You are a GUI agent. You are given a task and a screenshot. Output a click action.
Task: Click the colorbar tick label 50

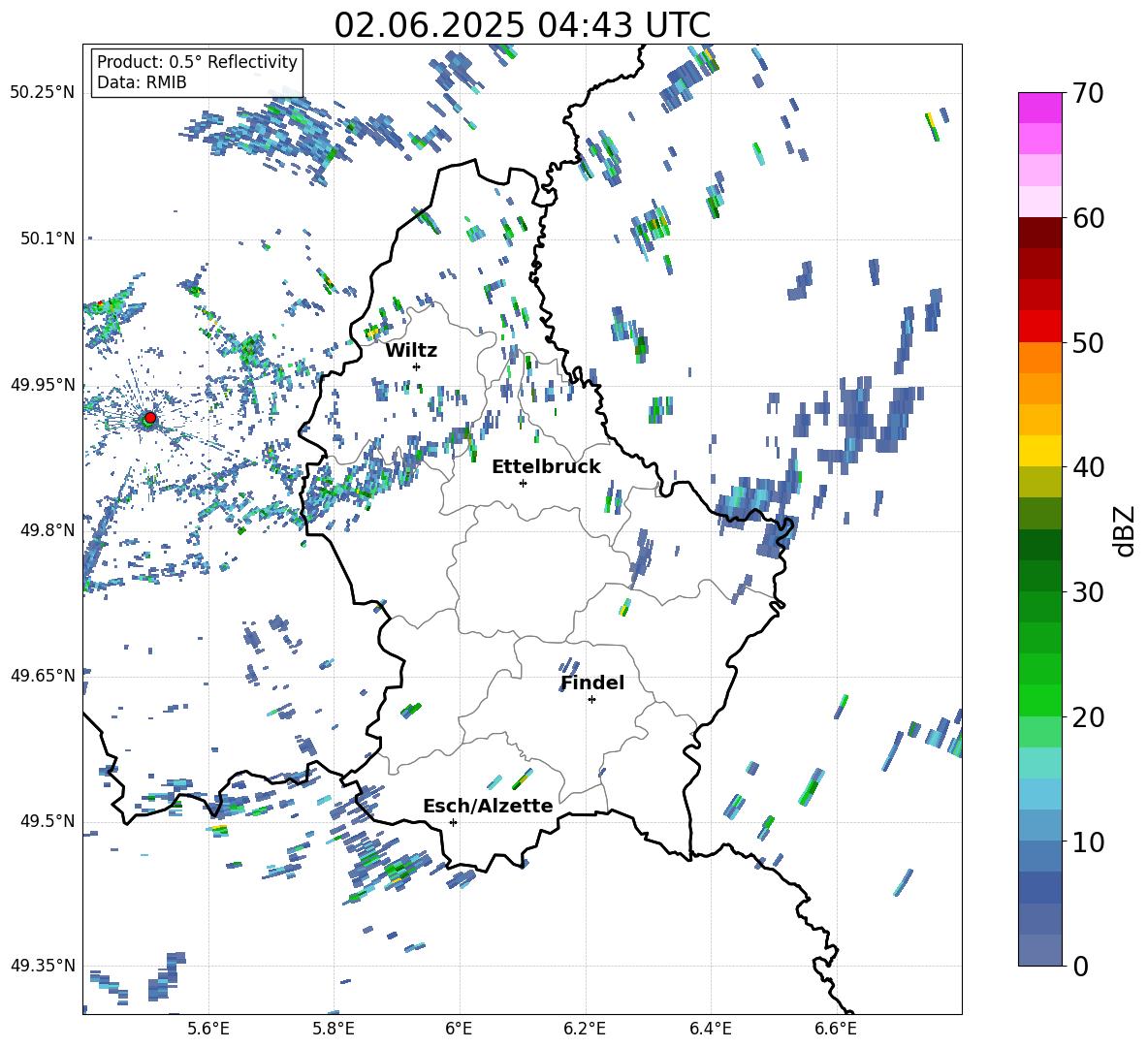(x=1089, y=343)
